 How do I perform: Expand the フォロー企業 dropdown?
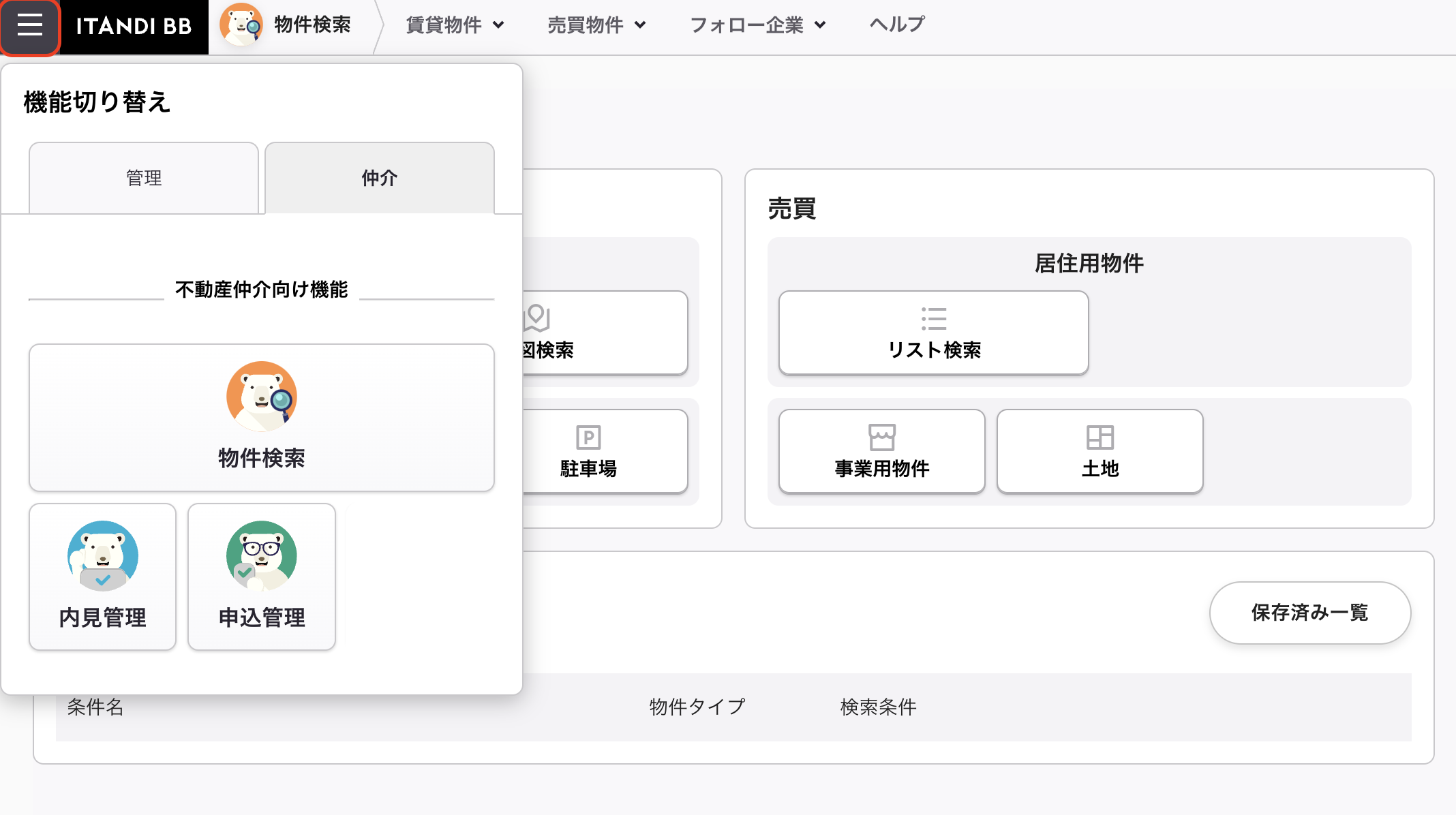coord(758,25)
